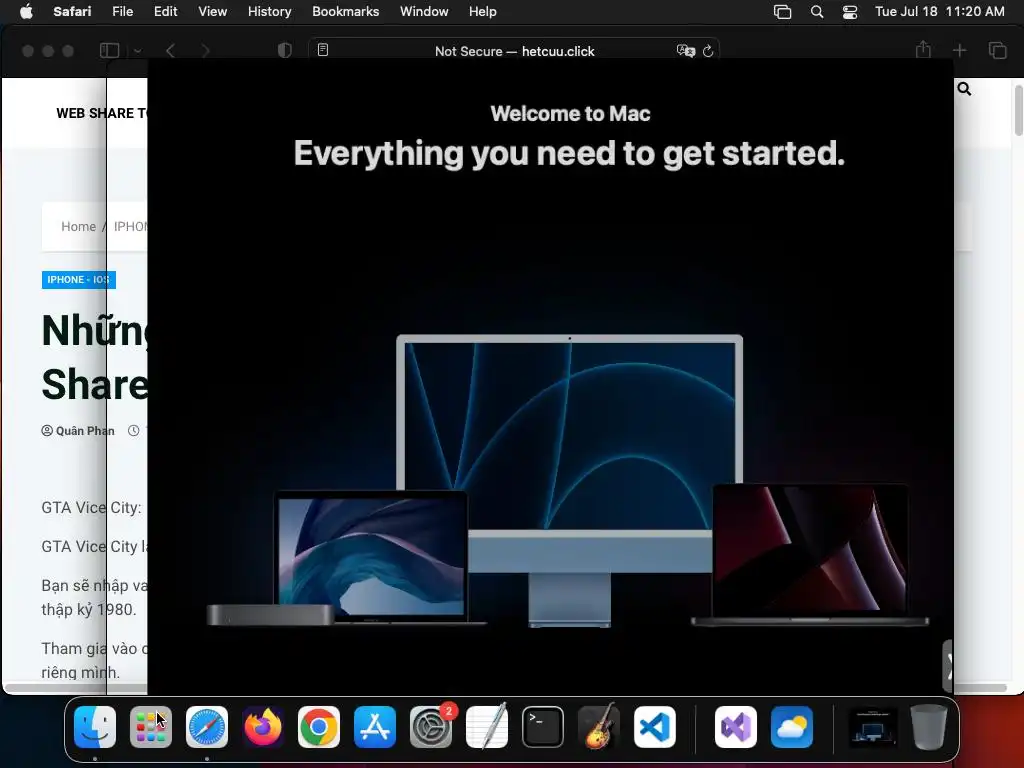Open TextEdit from the Dock
1024x768 pixels.
(487, 727)
